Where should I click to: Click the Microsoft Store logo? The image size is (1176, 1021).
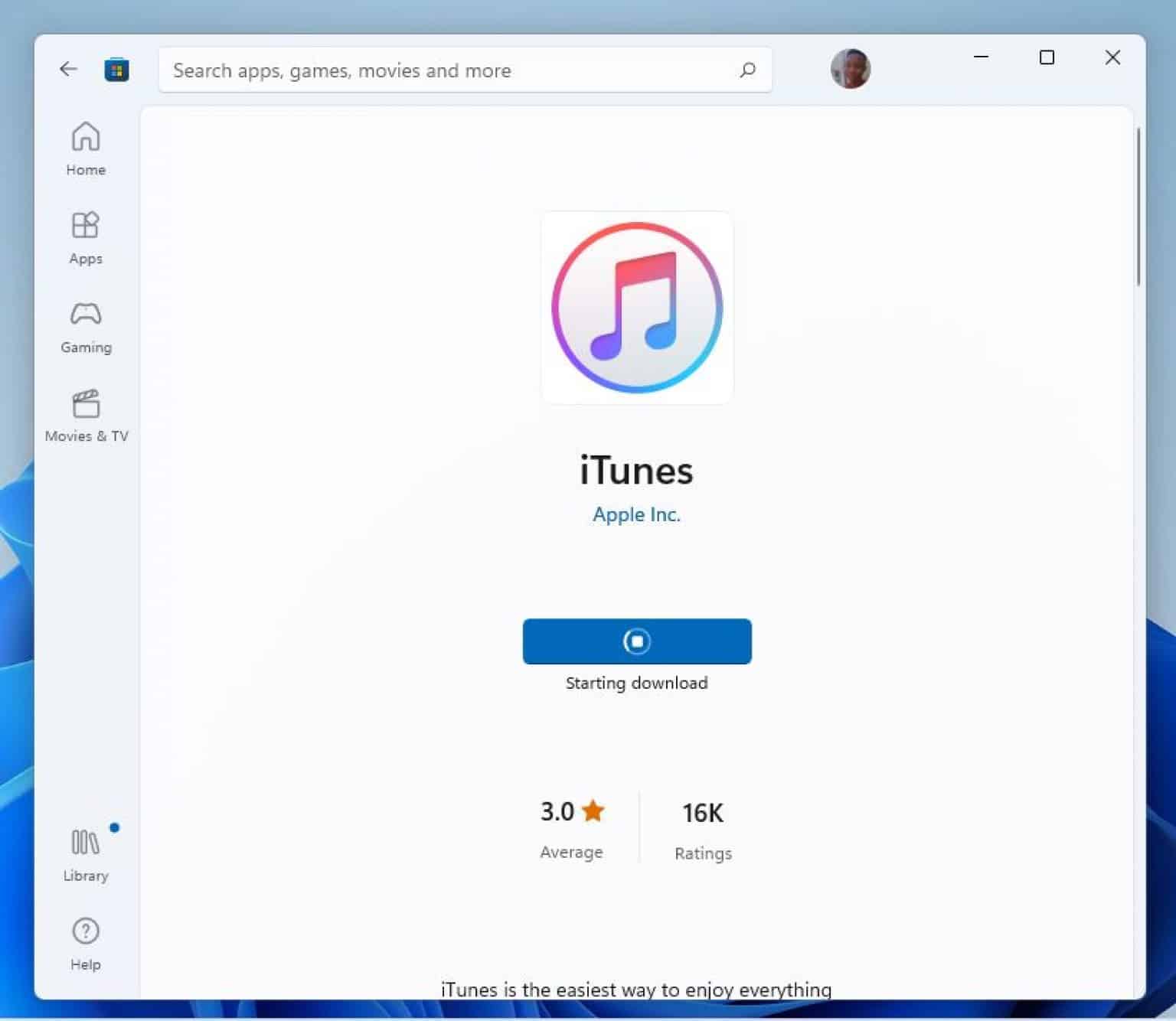pos(116,69)
